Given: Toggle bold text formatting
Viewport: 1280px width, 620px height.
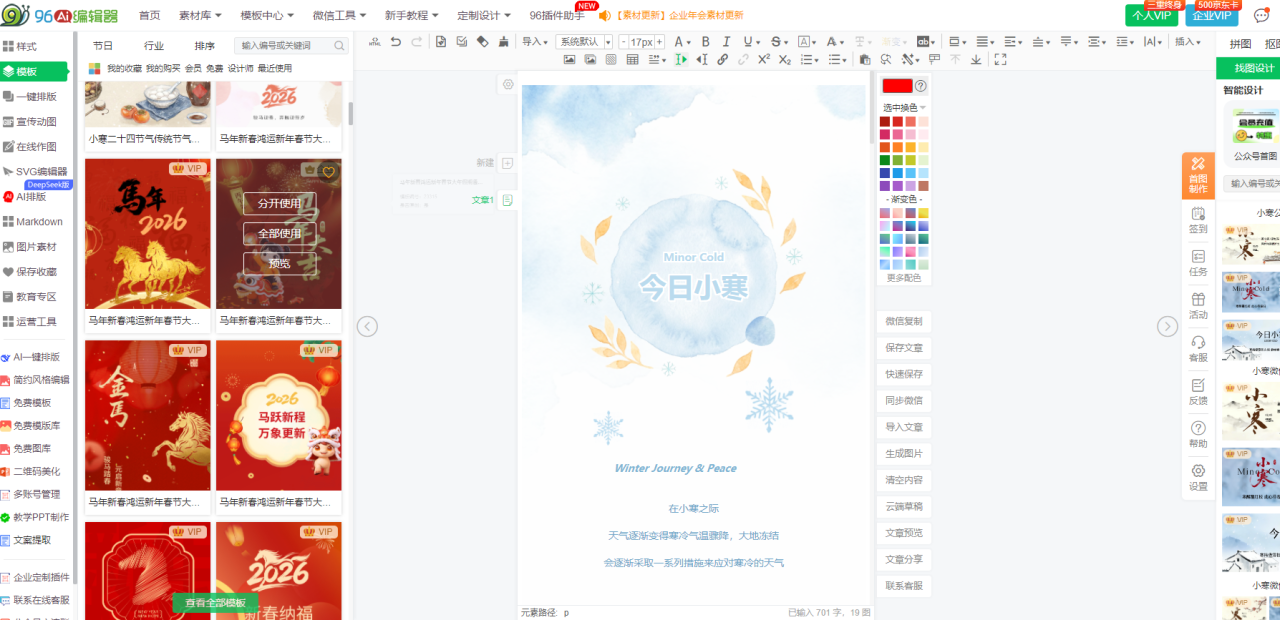Looking at the screenshot, I should [x=705, y=42].
